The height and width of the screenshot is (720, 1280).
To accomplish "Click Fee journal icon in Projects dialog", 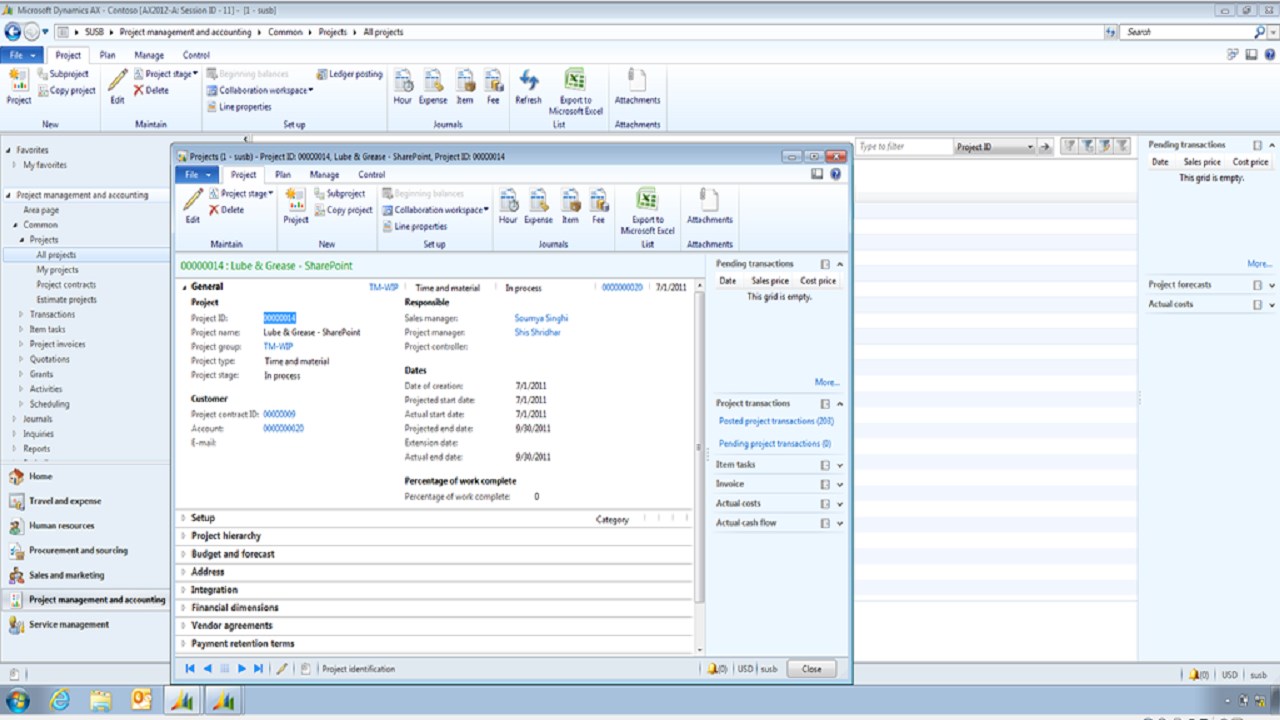I will tap(598, 205).
